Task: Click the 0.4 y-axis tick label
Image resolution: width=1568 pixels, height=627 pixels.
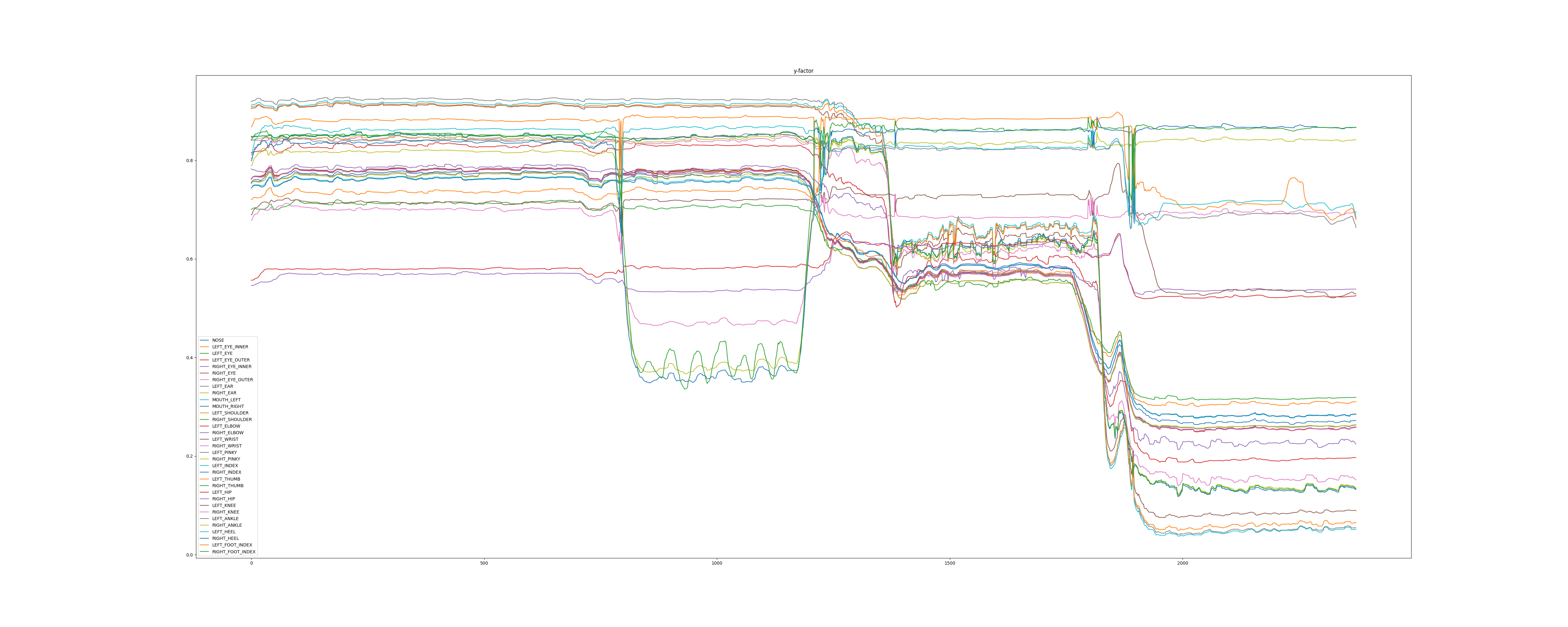Action: (x=189, y=358)
